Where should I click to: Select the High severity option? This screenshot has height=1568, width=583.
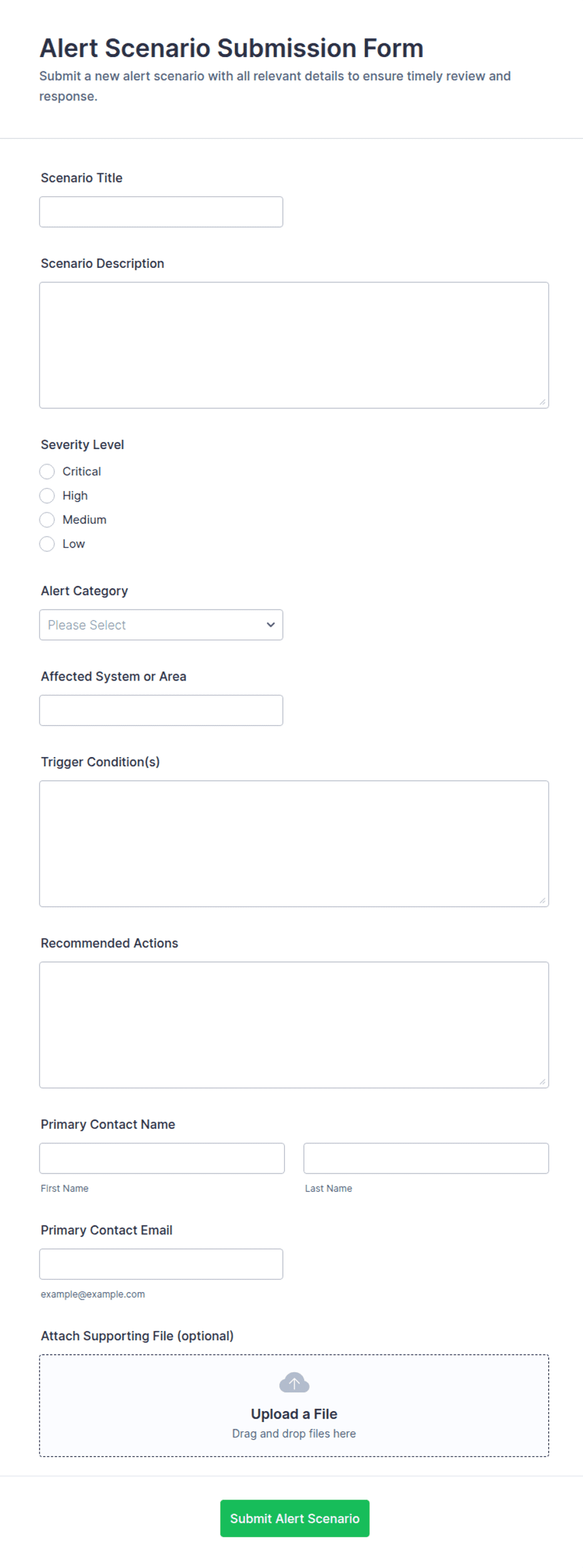pos(47,495)
